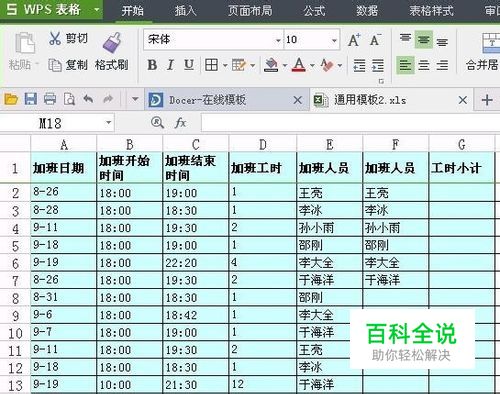Expand fill color dropdown arrow

pos(285,65)
